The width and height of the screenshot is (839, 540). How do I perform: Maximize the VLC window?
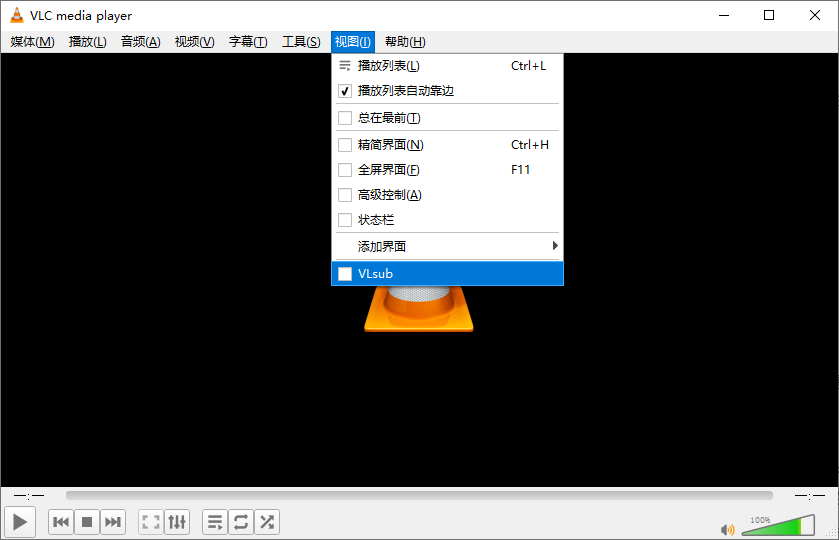(x=769, y=16)
